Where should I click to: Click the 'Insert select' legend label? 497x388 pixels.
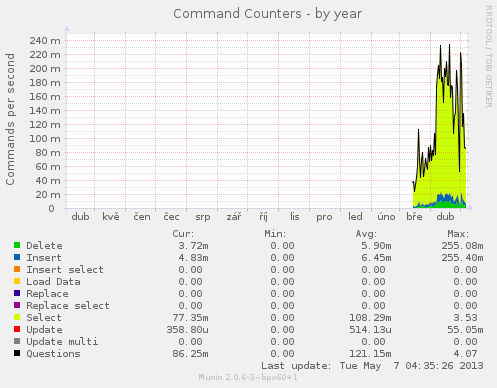[x=65, y=270]
